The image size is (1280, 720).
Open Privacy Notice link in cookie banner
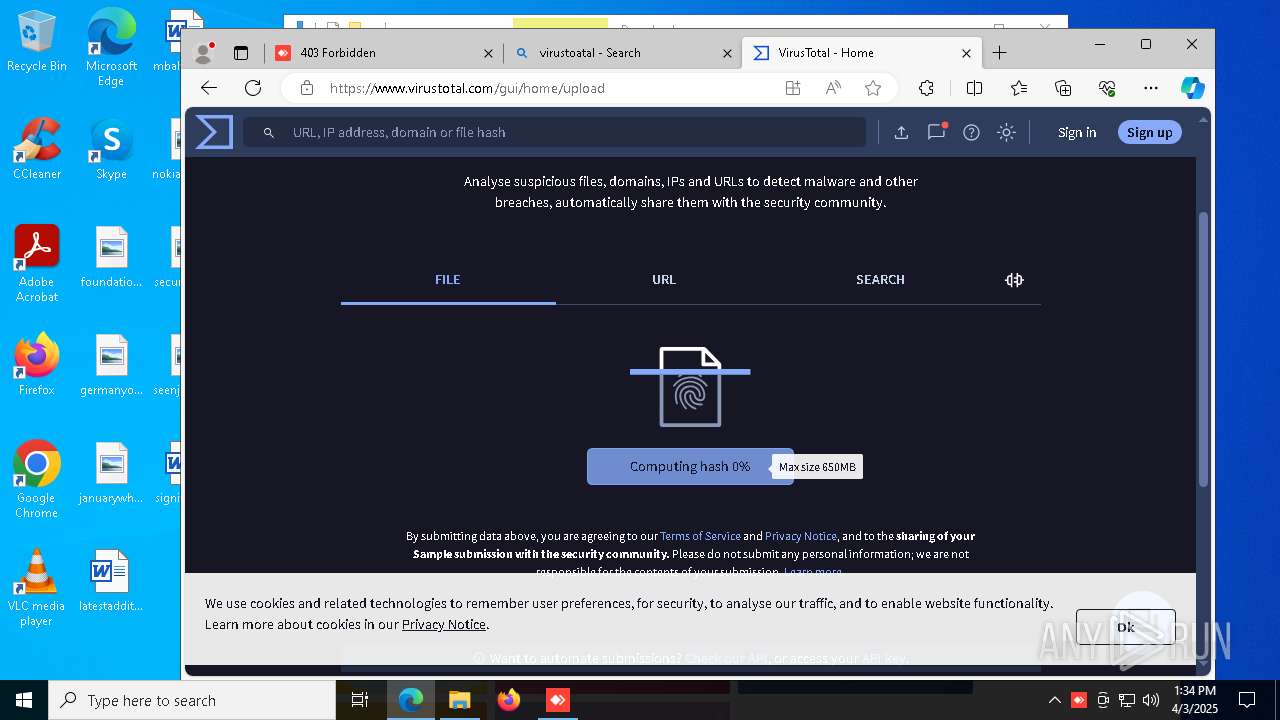[x=444, y=624]
